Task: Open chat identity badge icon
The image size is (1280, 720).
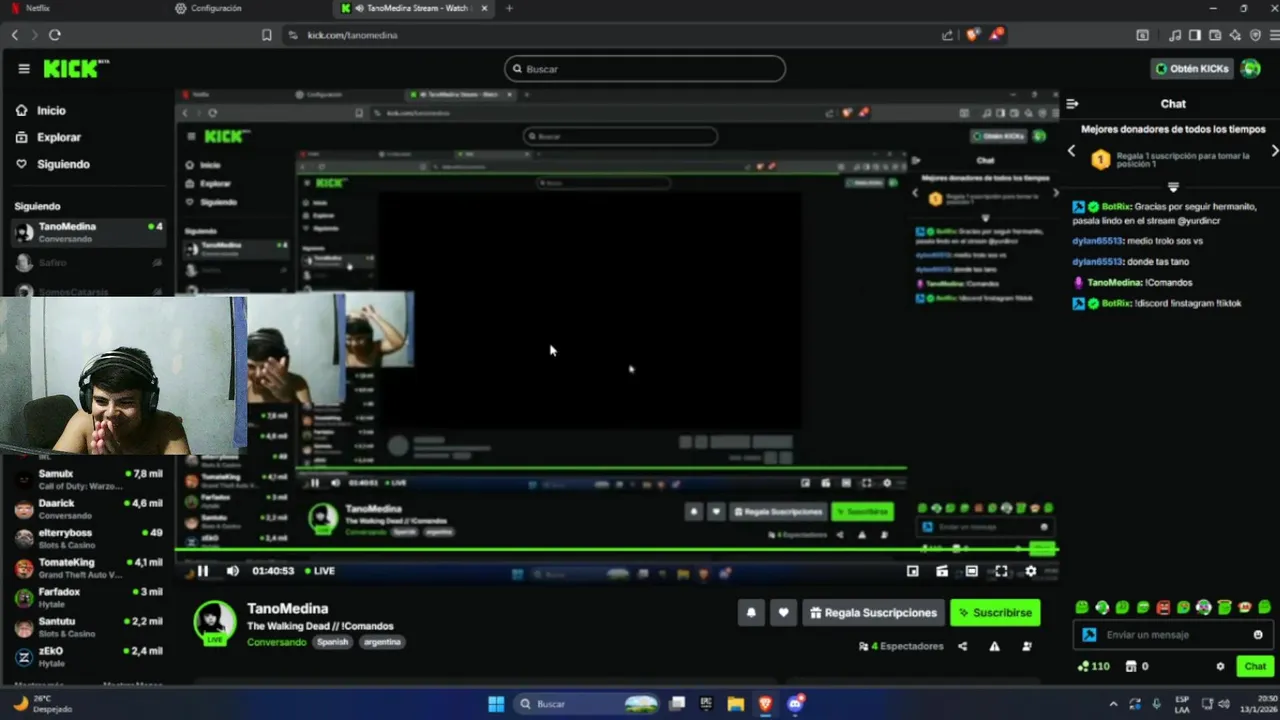Action: point(1090,635)
